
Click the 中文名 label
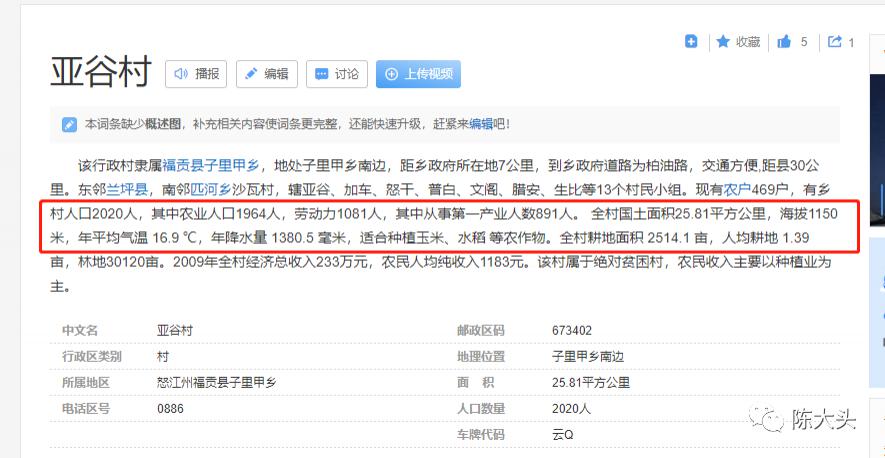tap(80, 330)
